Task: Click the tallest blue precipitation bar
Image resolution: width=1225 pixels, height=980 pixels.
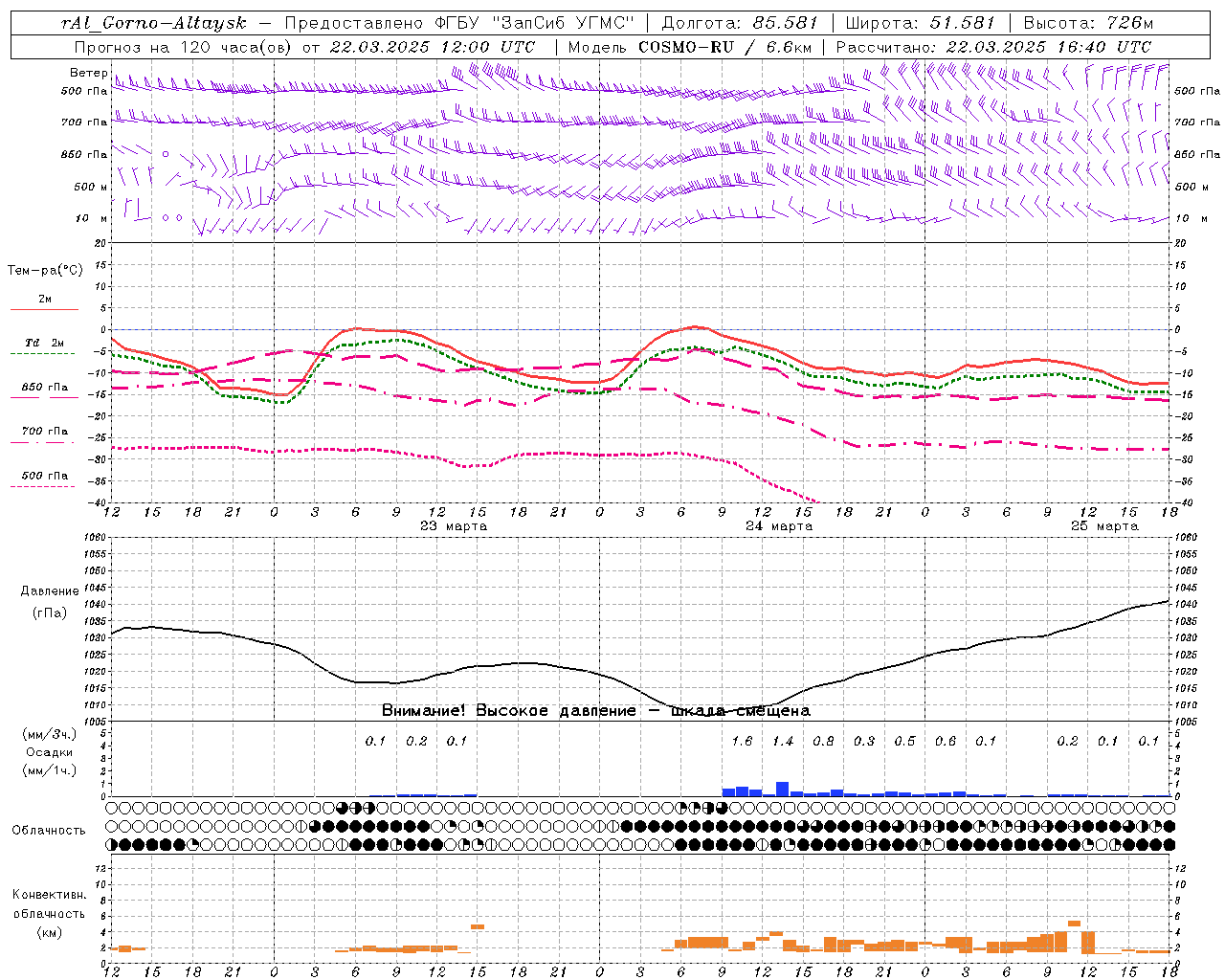Action: click(782, 790)
